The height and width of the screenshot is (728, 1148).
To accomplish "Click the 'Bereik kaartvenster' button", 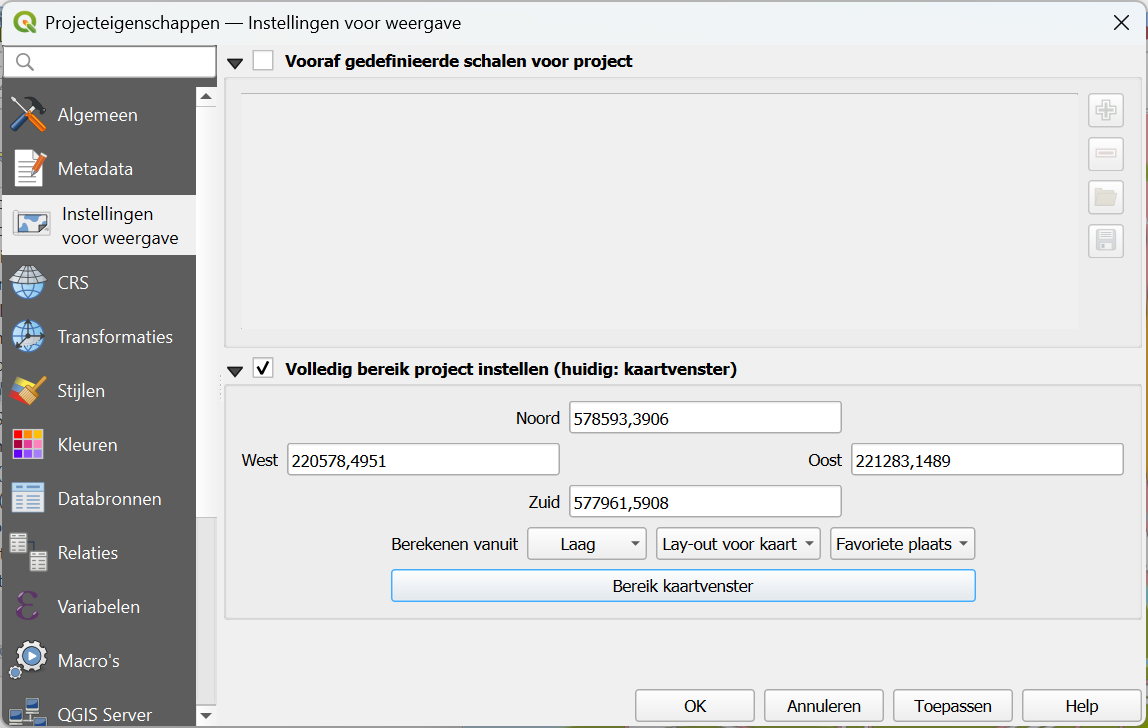I will (x=682, y=586).
